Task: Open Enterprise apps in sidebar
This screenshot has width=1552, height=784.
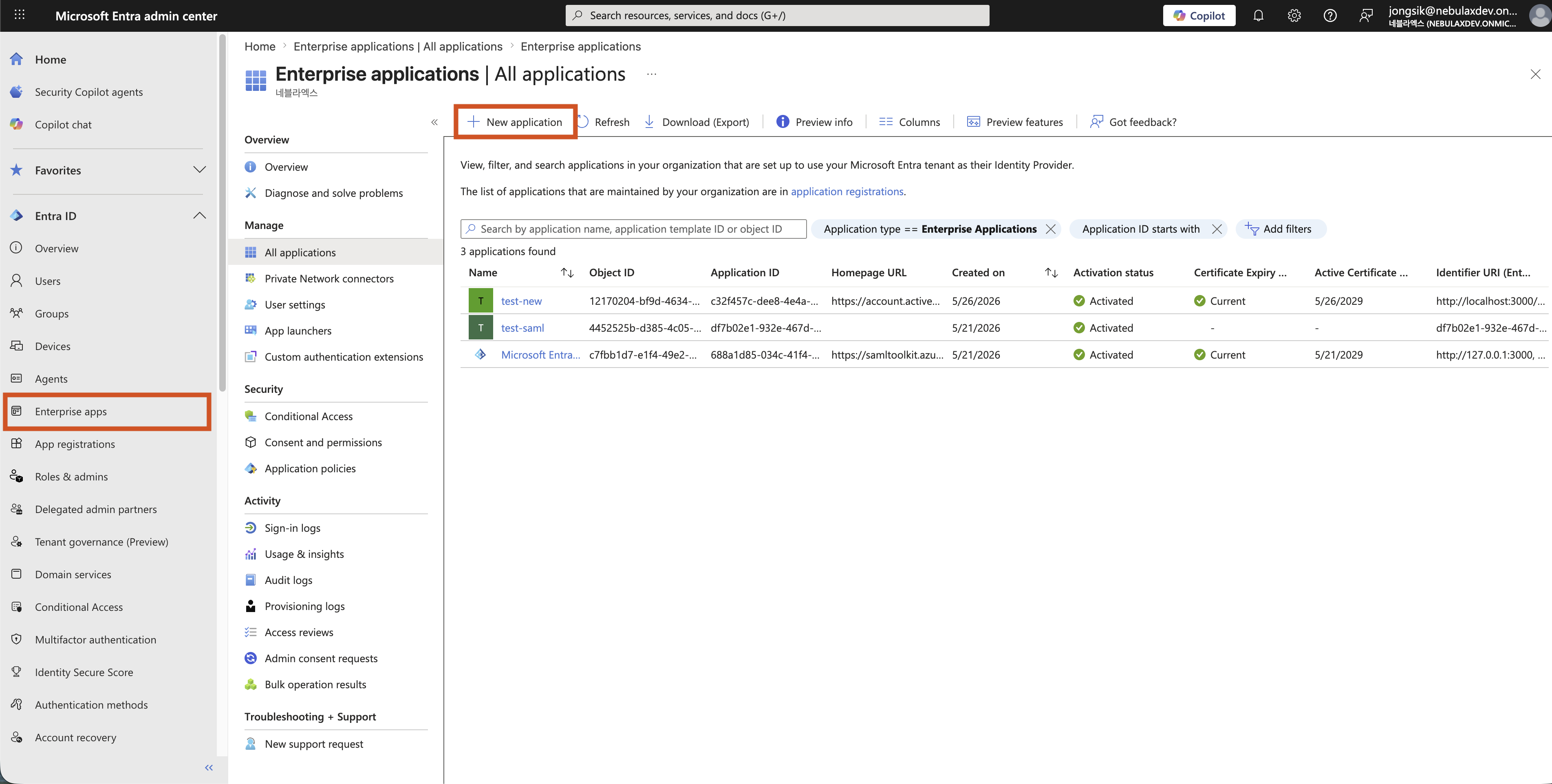Action: [107, 411]
